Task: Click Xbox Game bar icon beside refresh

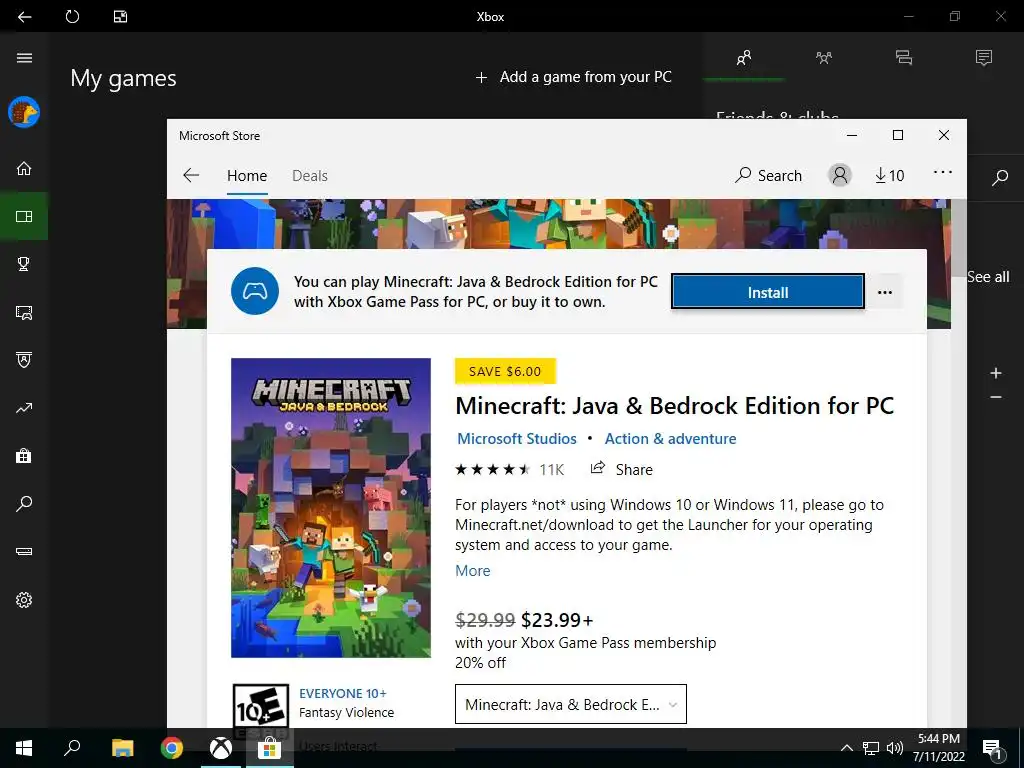Action: 120,16
